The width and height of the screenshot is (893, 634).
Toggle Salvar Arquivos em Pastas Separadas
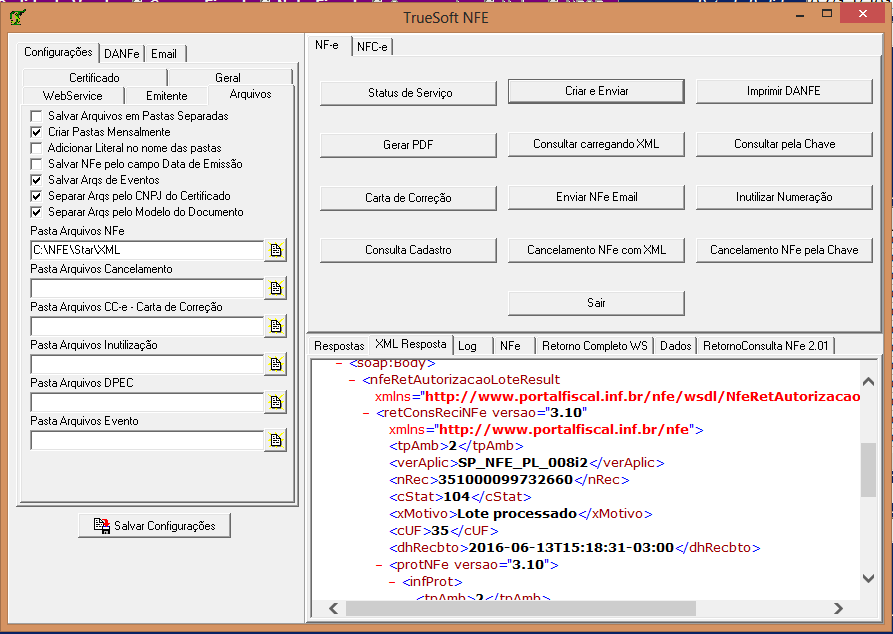coord(36,116)
